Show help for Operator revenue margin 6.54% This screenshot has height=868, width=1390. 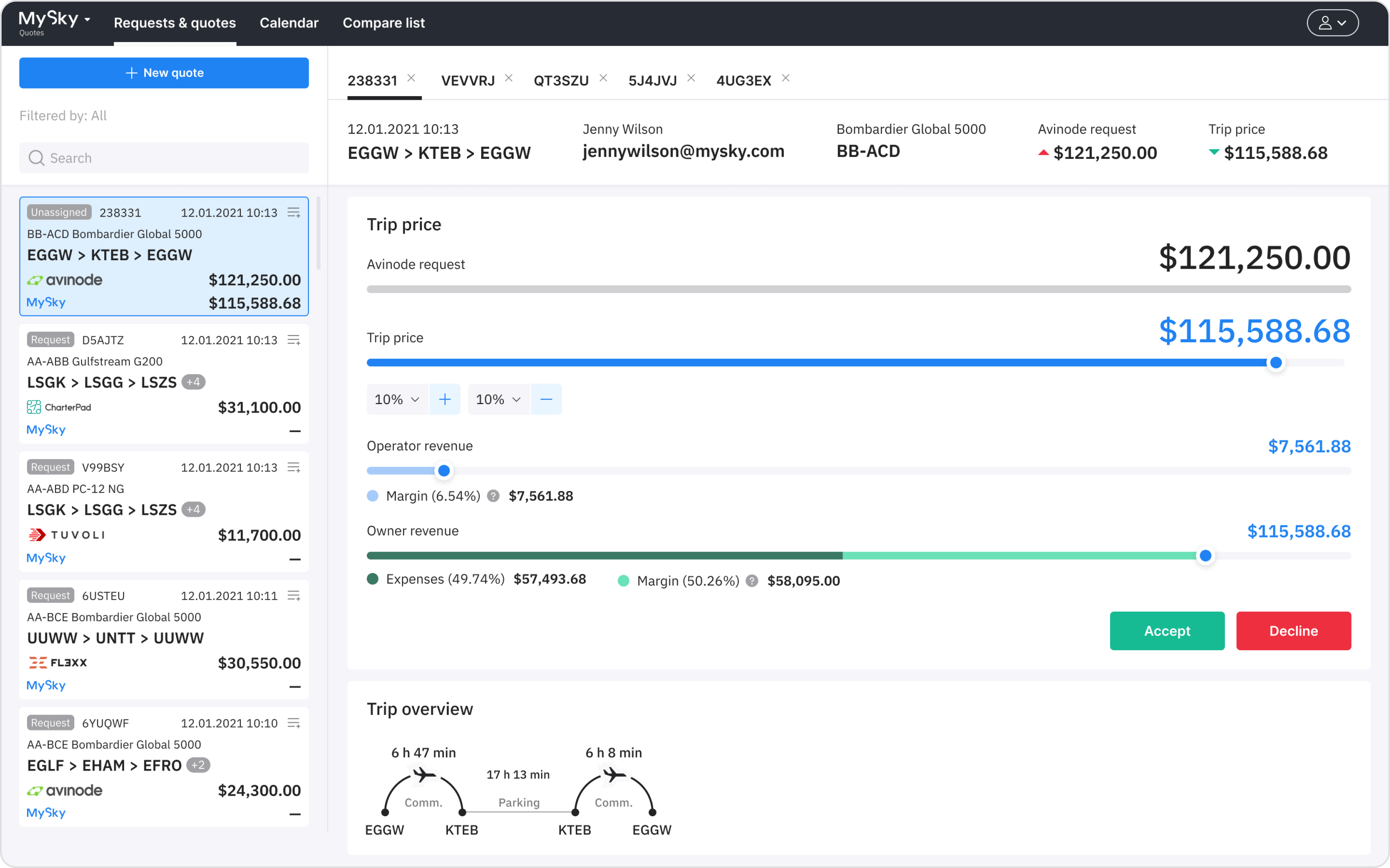click(493, 496)
